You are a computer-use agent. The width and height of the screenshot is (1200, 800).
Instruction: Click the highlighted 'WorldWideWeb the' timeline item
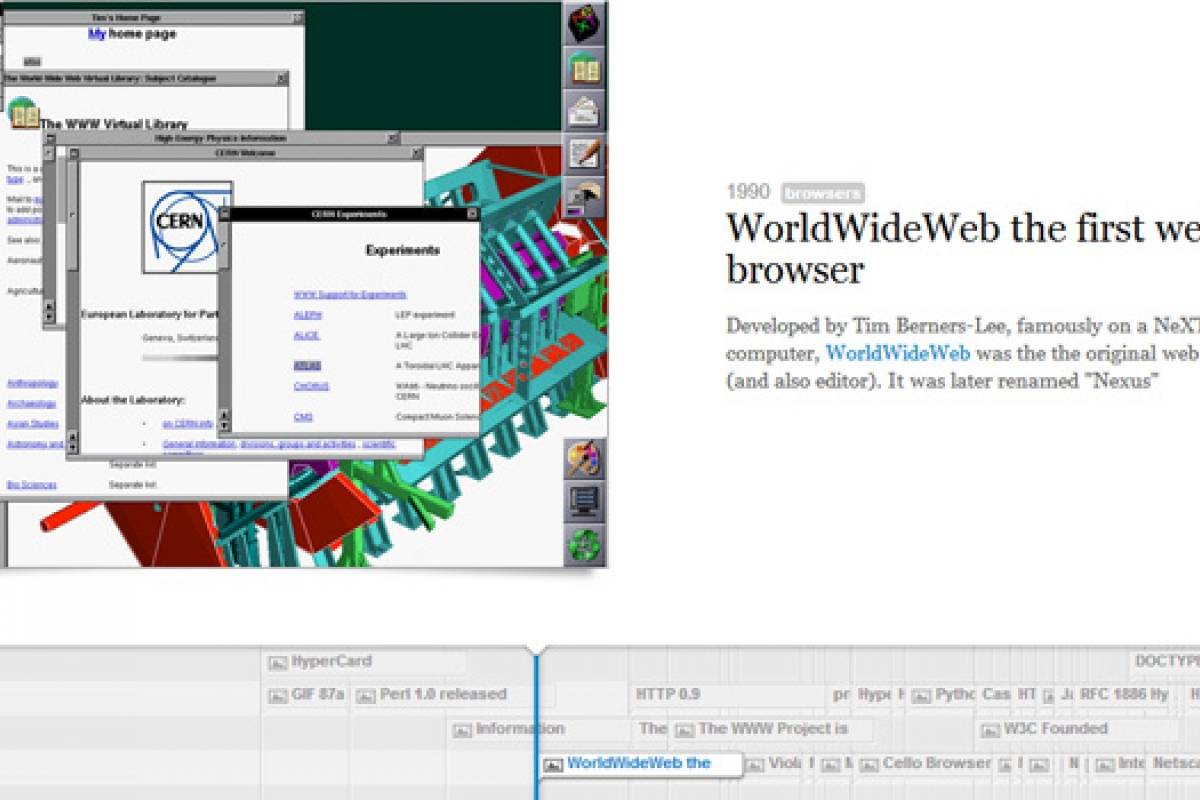click(x=639, y=763)
